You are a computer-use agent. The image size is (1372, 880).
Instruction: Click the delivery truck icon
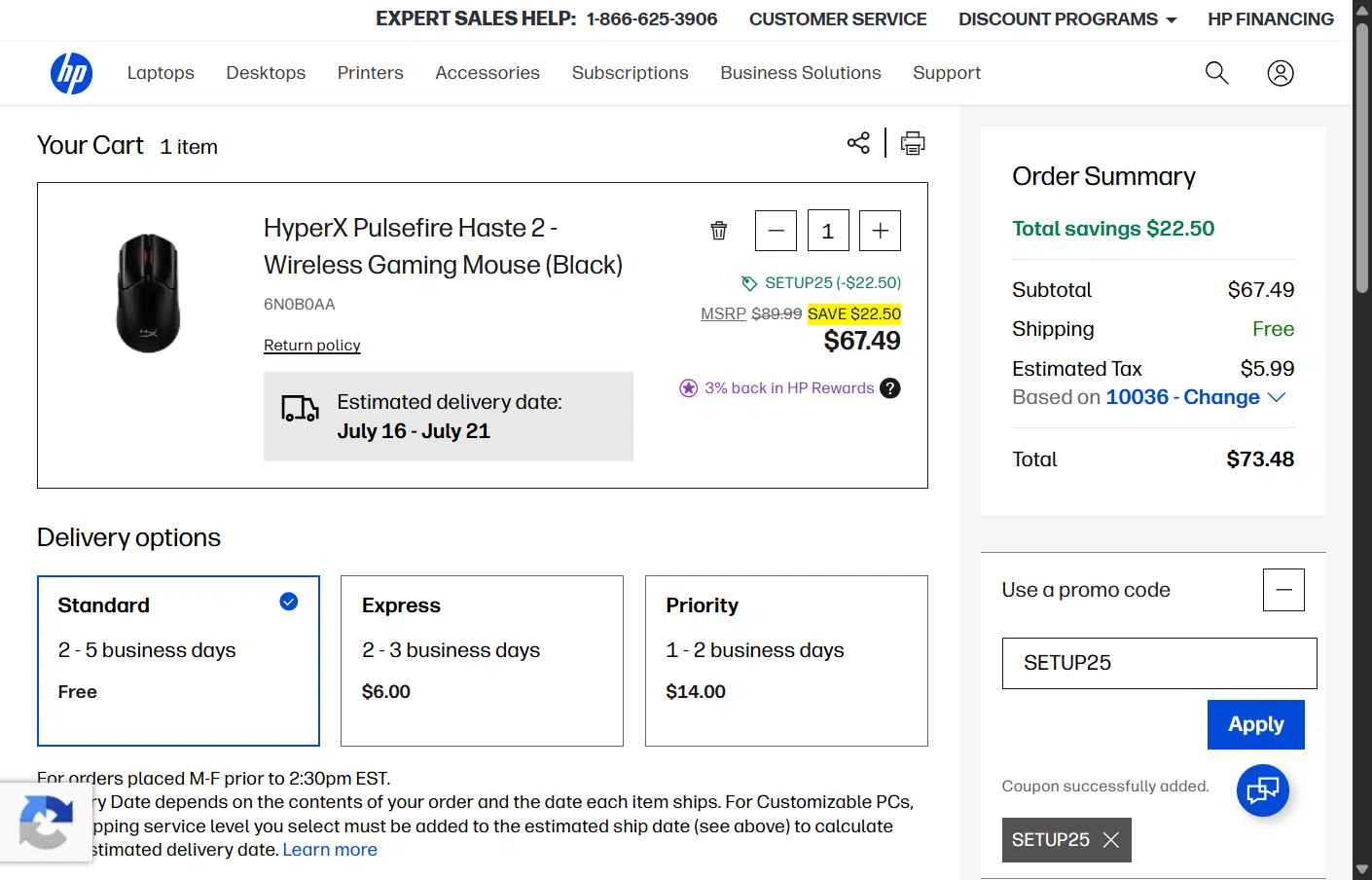click(x=300, y=409)
